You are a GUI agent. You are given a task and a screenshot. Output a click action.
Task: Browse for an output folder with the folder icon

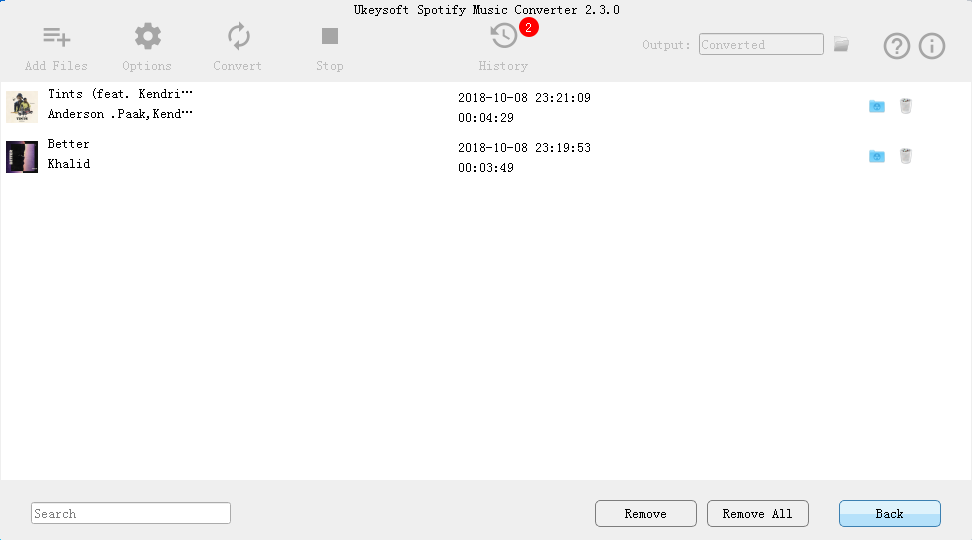841,44
